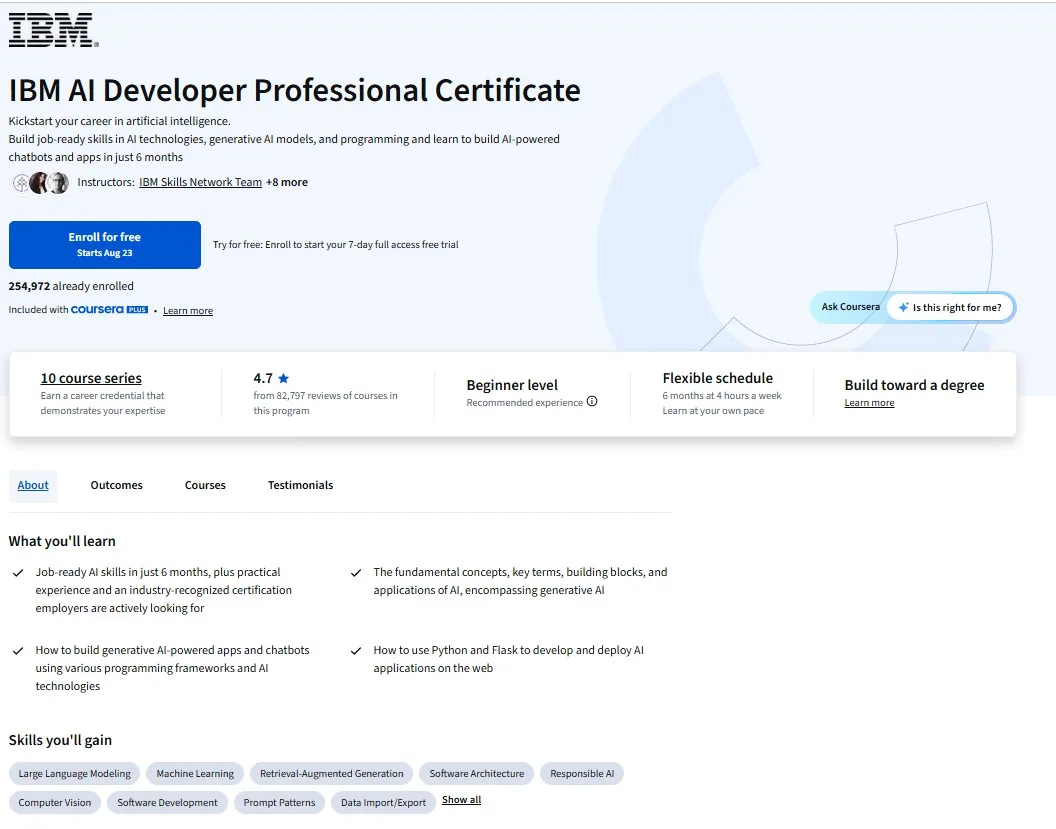Switch to the Courses tab
The image size is (1056, 829).
coord(205,485)
